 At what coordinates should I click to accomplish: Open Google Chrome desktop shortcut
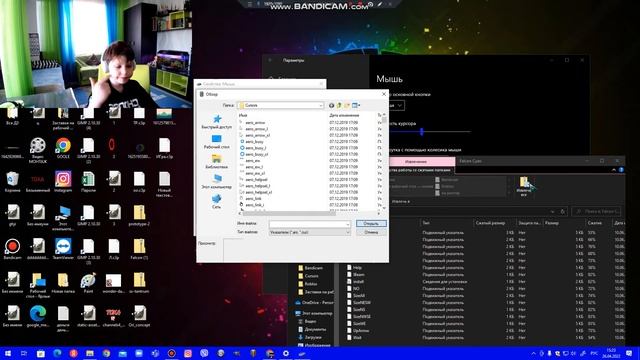(x=63, y=148)
